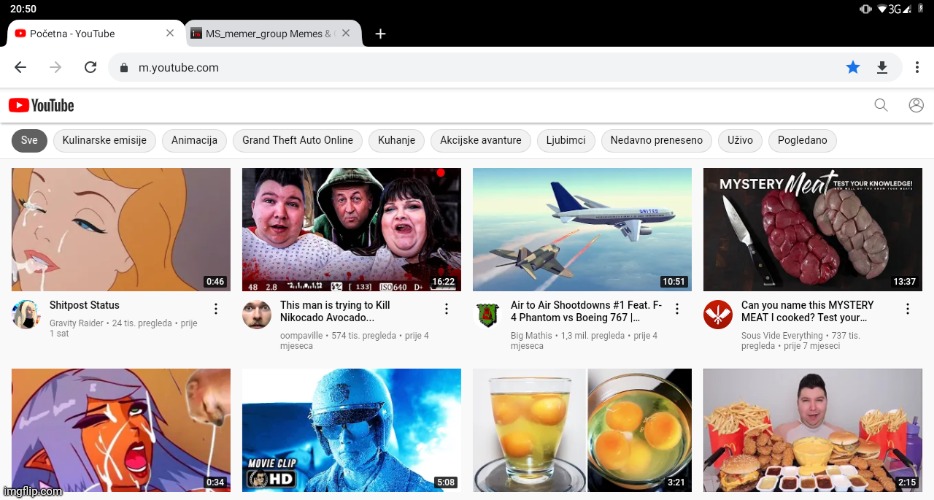Open Big Mathis channel avatar
The image size is (934, 500).
pos(487,314)
